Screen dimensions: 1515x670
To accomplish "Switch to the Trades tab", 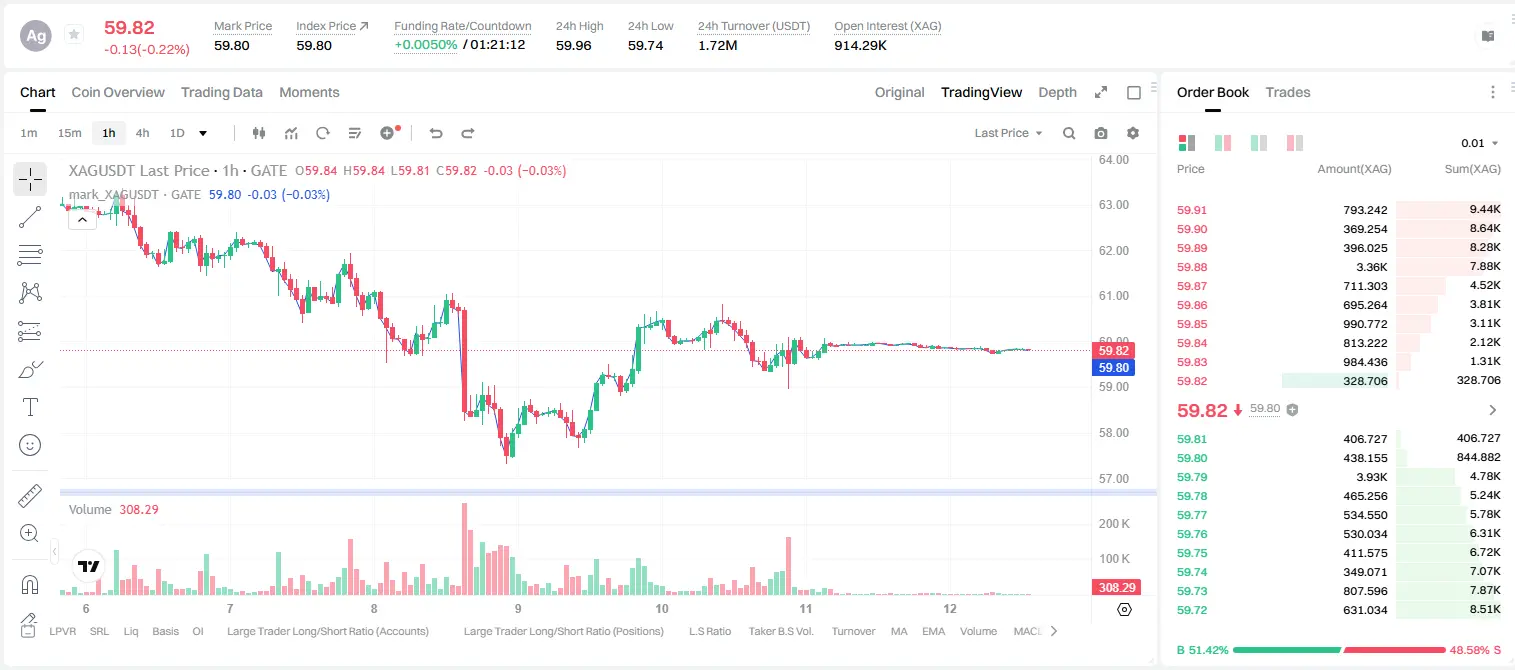I will tap(1288, 92).
